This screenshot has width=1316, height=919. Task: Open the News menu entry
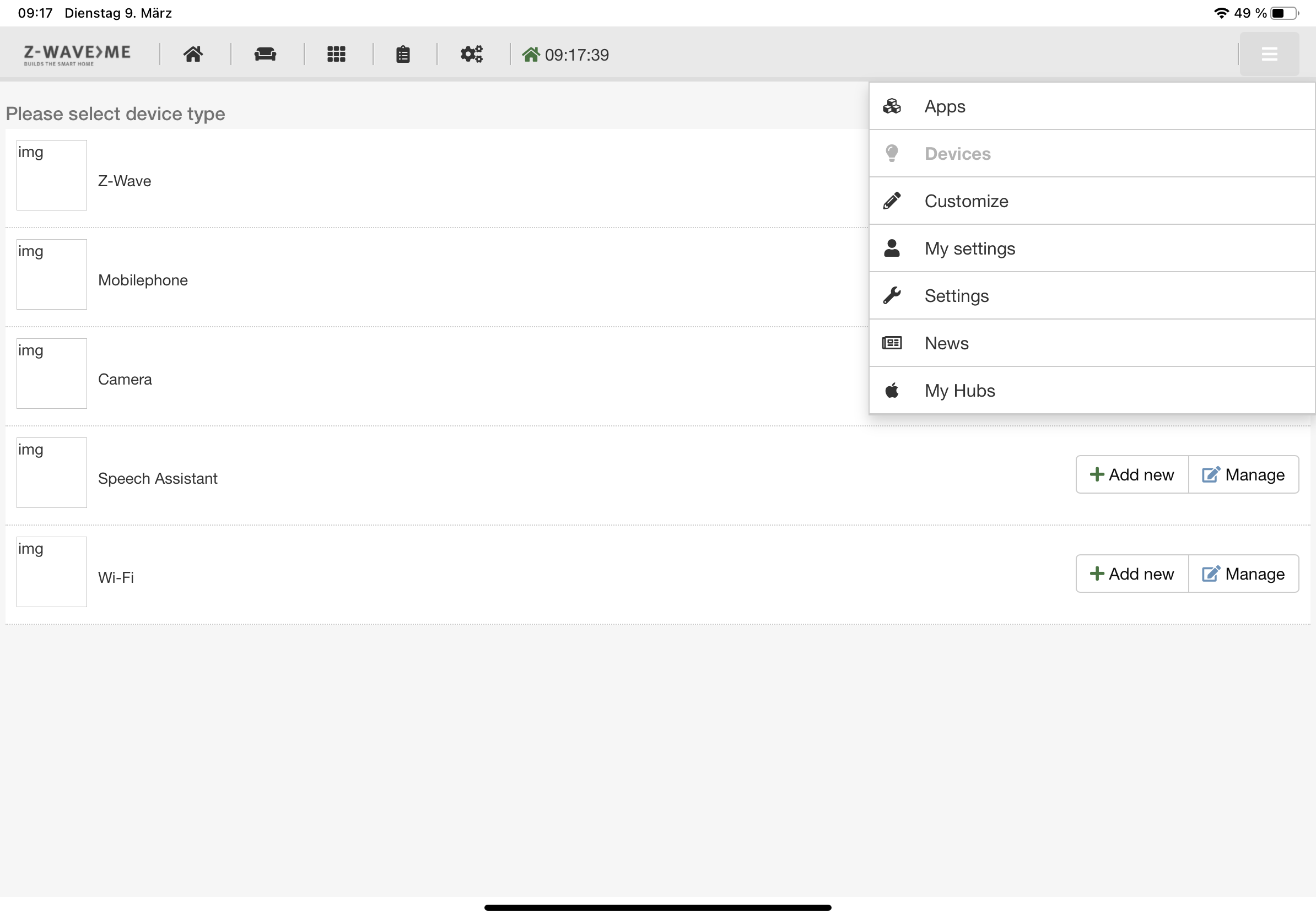coord(946,343)
